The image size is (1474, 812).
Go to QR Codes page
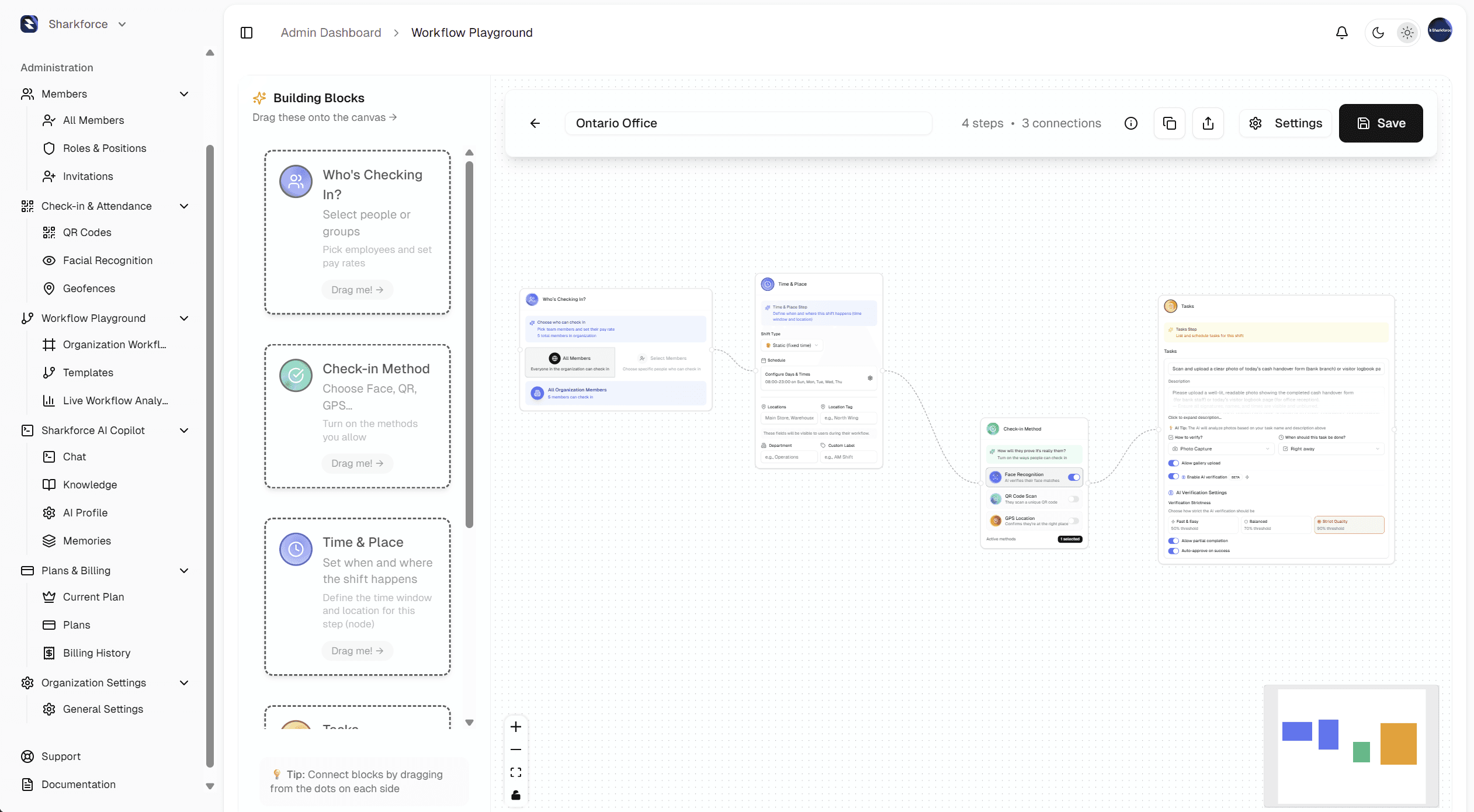click(87, 233)
